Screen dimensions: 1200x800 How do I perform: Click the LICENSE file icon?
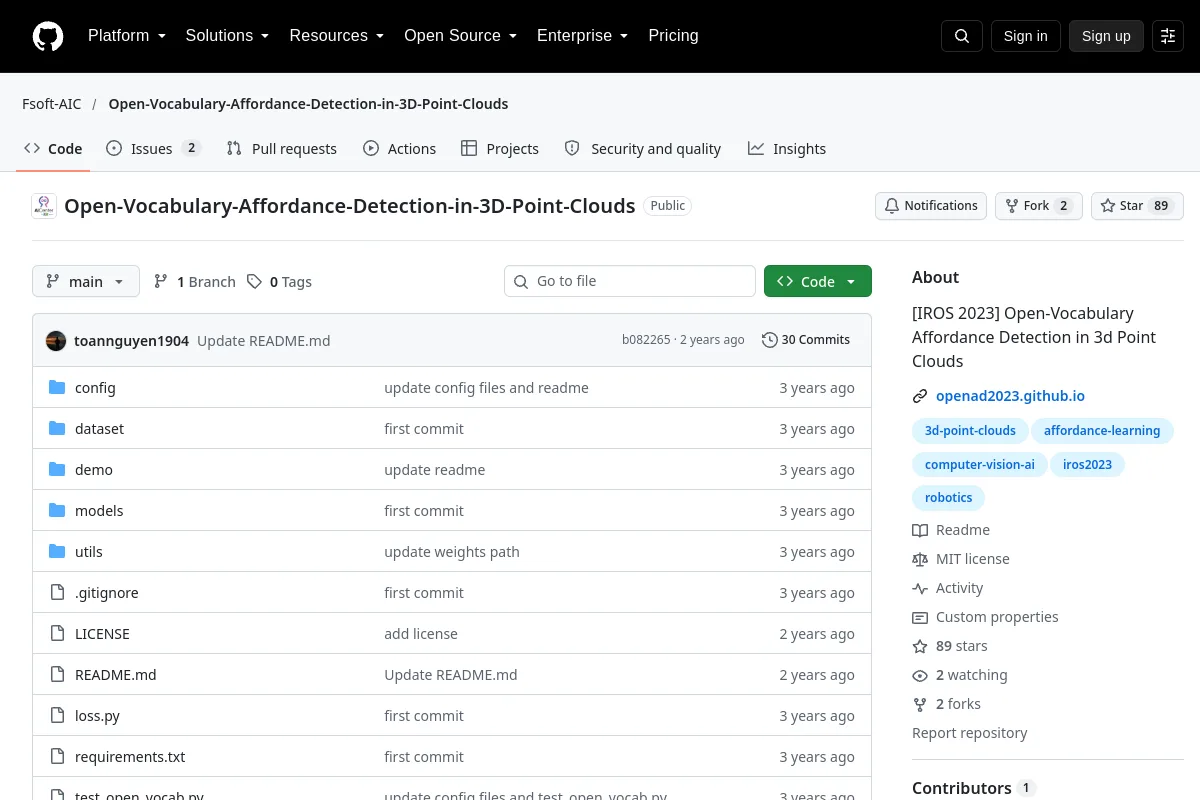(57, 634)
